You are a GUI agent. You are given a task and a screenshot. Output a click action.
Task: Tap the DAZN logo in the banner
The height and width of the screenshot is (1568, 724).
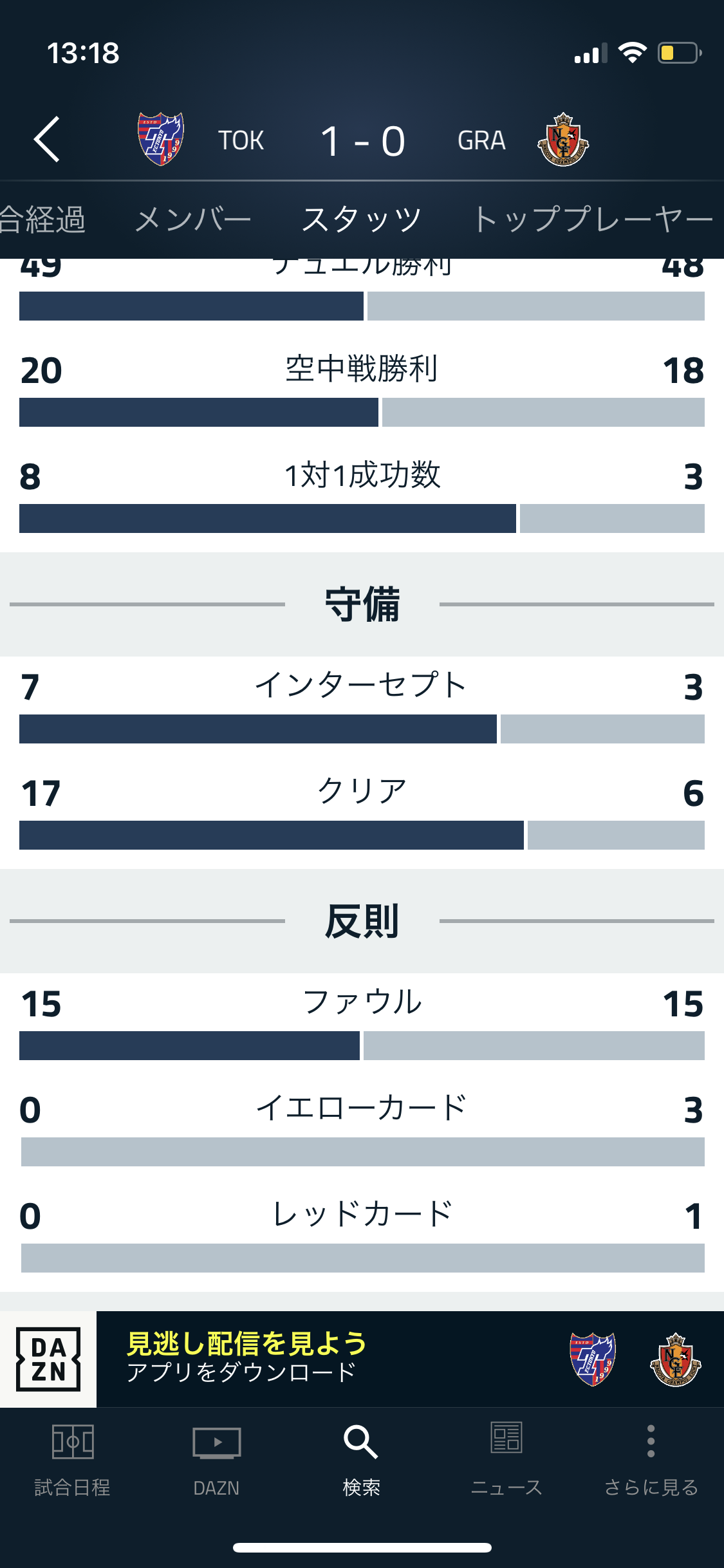48,1359
